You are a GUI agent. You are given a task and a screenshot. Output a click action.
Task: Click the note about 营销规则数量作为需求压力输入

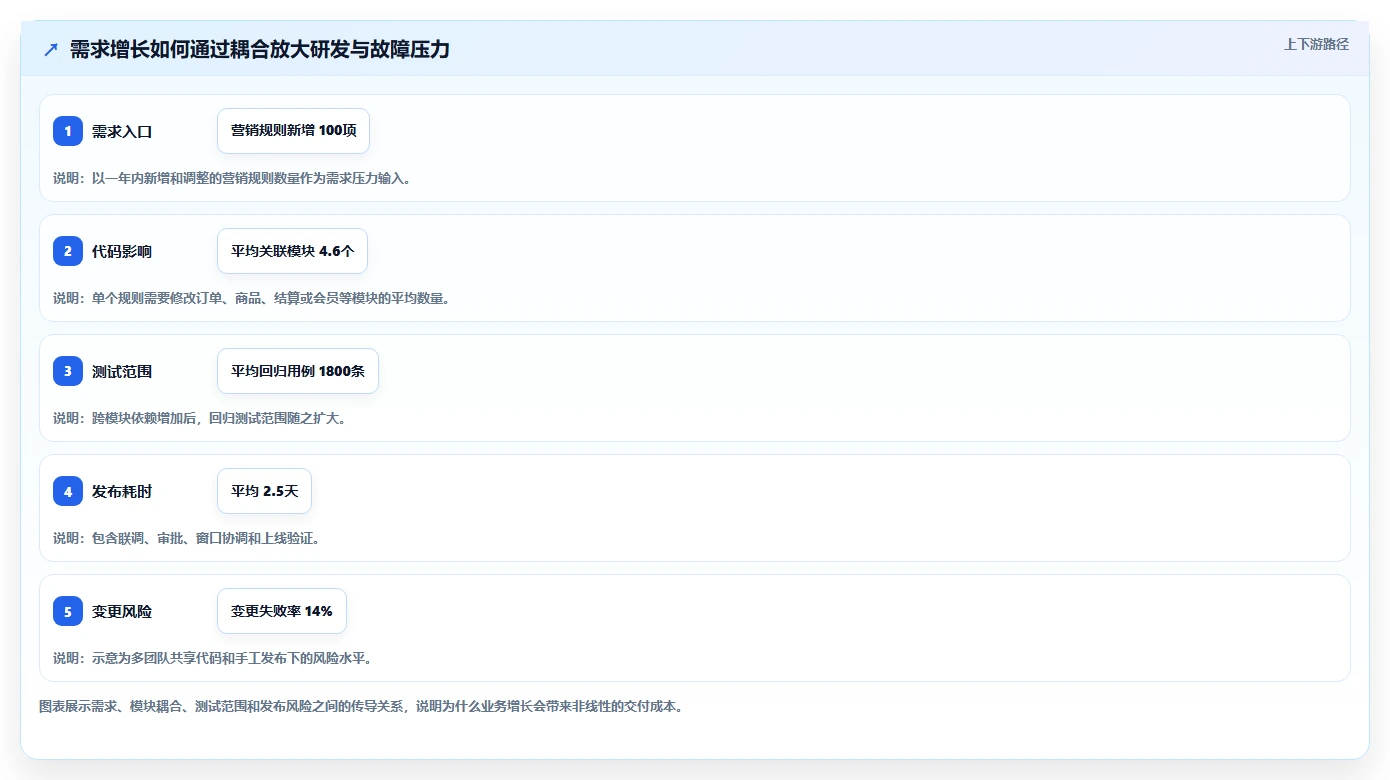[232, 178]
